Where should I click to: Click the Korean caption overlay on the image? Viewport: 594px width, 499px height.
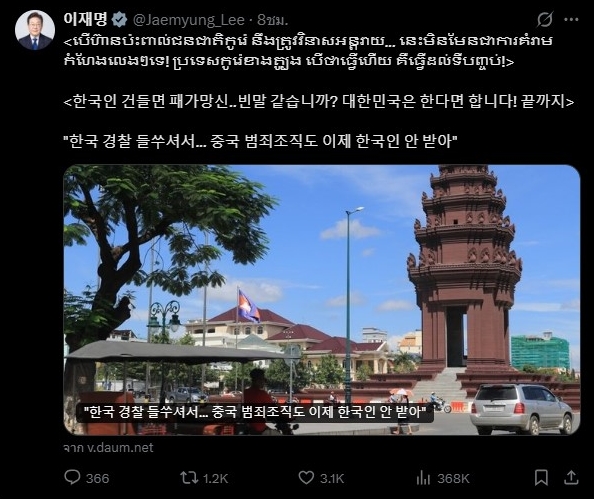click(x=255, y=412)
